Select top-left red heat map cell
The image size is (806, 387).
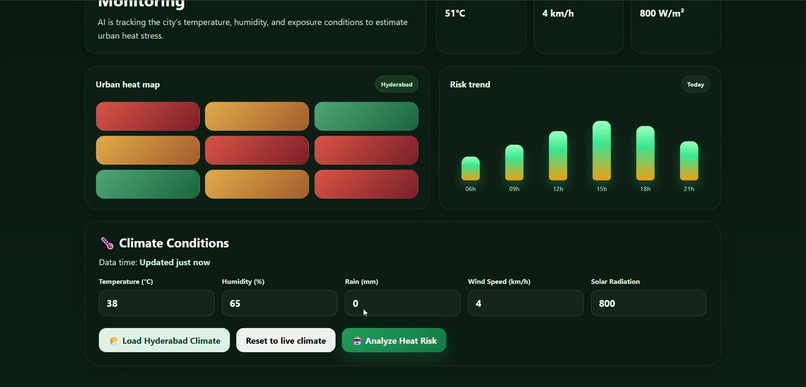pos(148,116)
